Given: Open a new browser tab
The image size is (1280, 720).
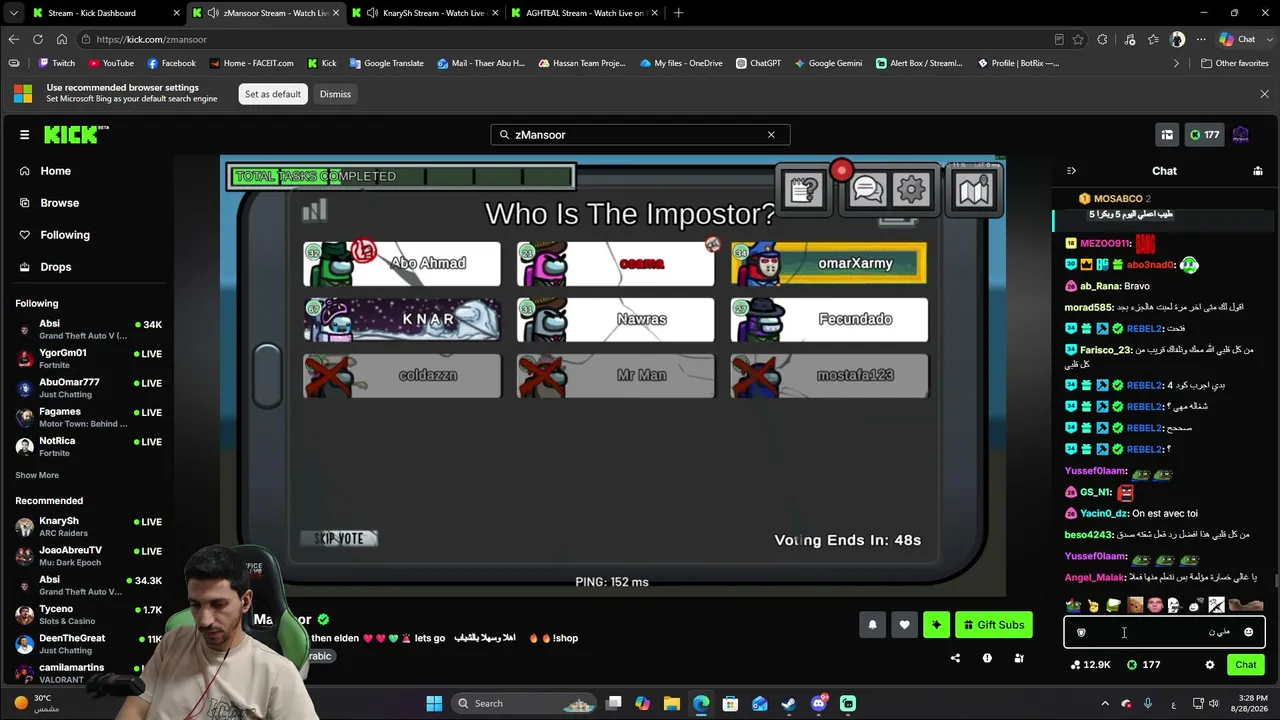Looking at the screenshot, I should coord(679,13).
